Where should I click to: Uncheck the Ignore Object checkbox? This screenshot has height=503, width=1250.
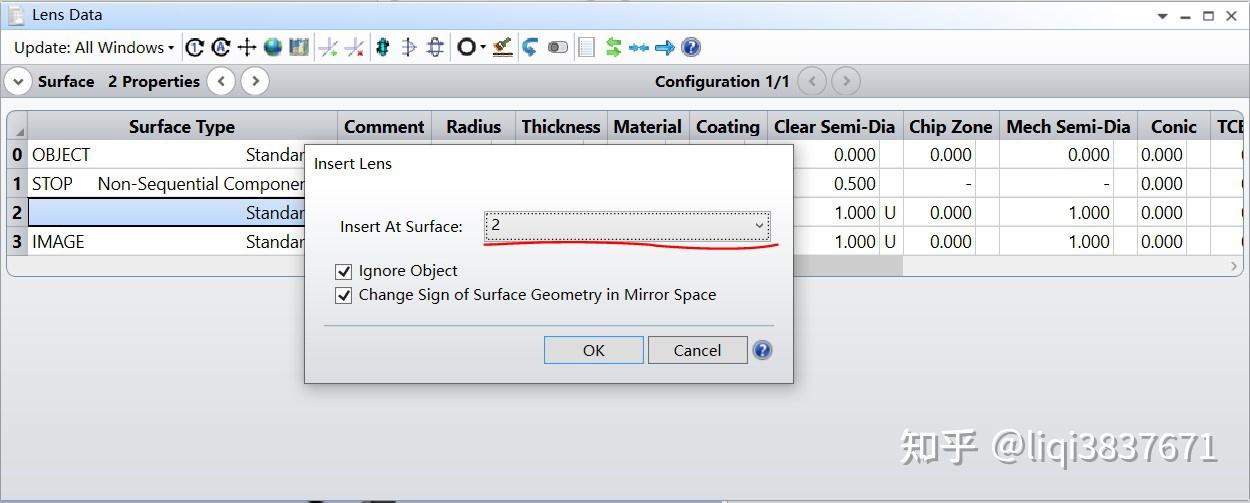pyautogui.click(x=344, y=271)
